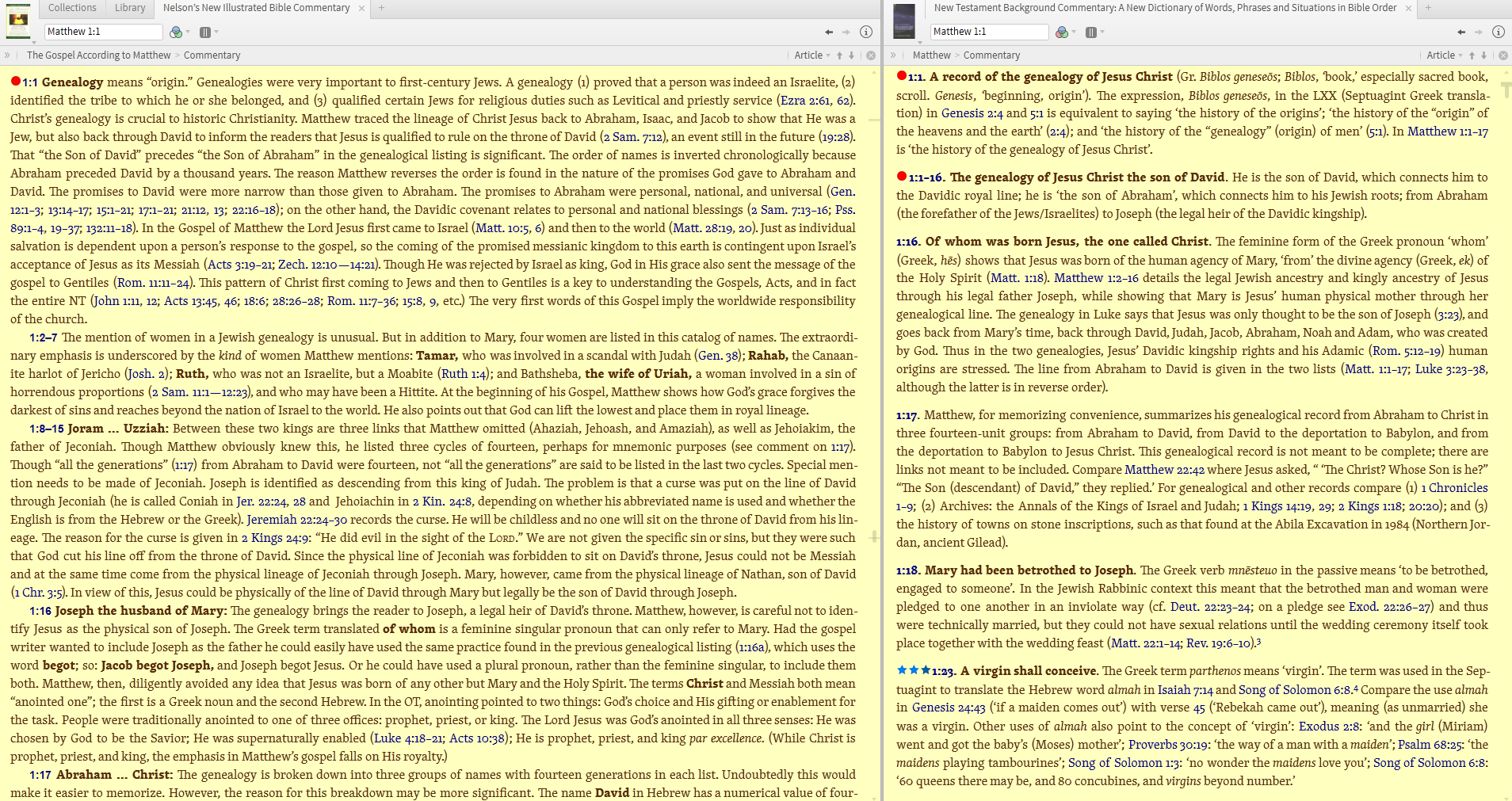1512x801 pixels.
Task: Follow the Psalm 68:25 reference link
Action: tap(1430, 745)
